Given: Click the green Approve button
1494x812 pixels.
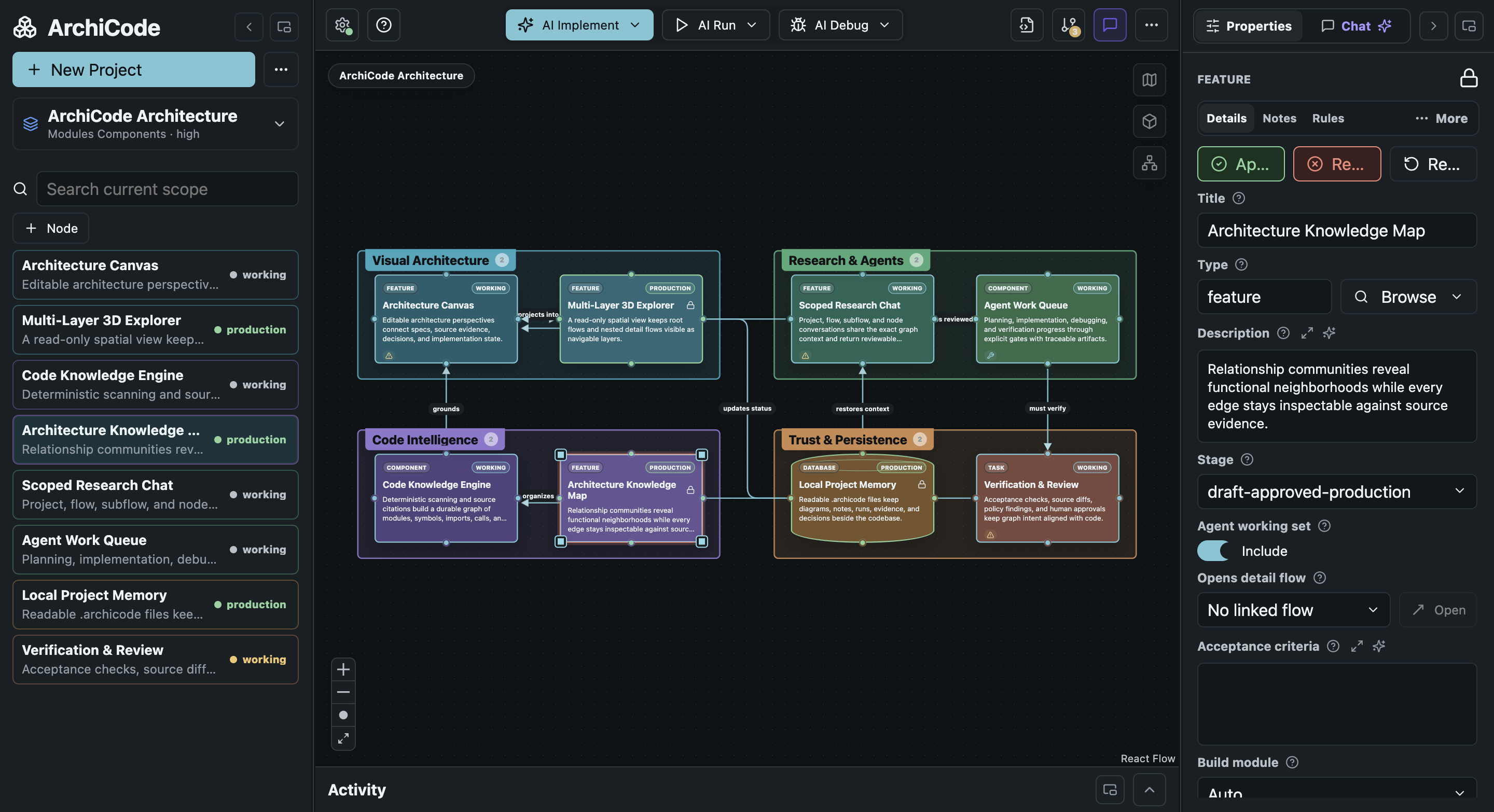Looking at the screenshot, I should (x=1240, y=164).
